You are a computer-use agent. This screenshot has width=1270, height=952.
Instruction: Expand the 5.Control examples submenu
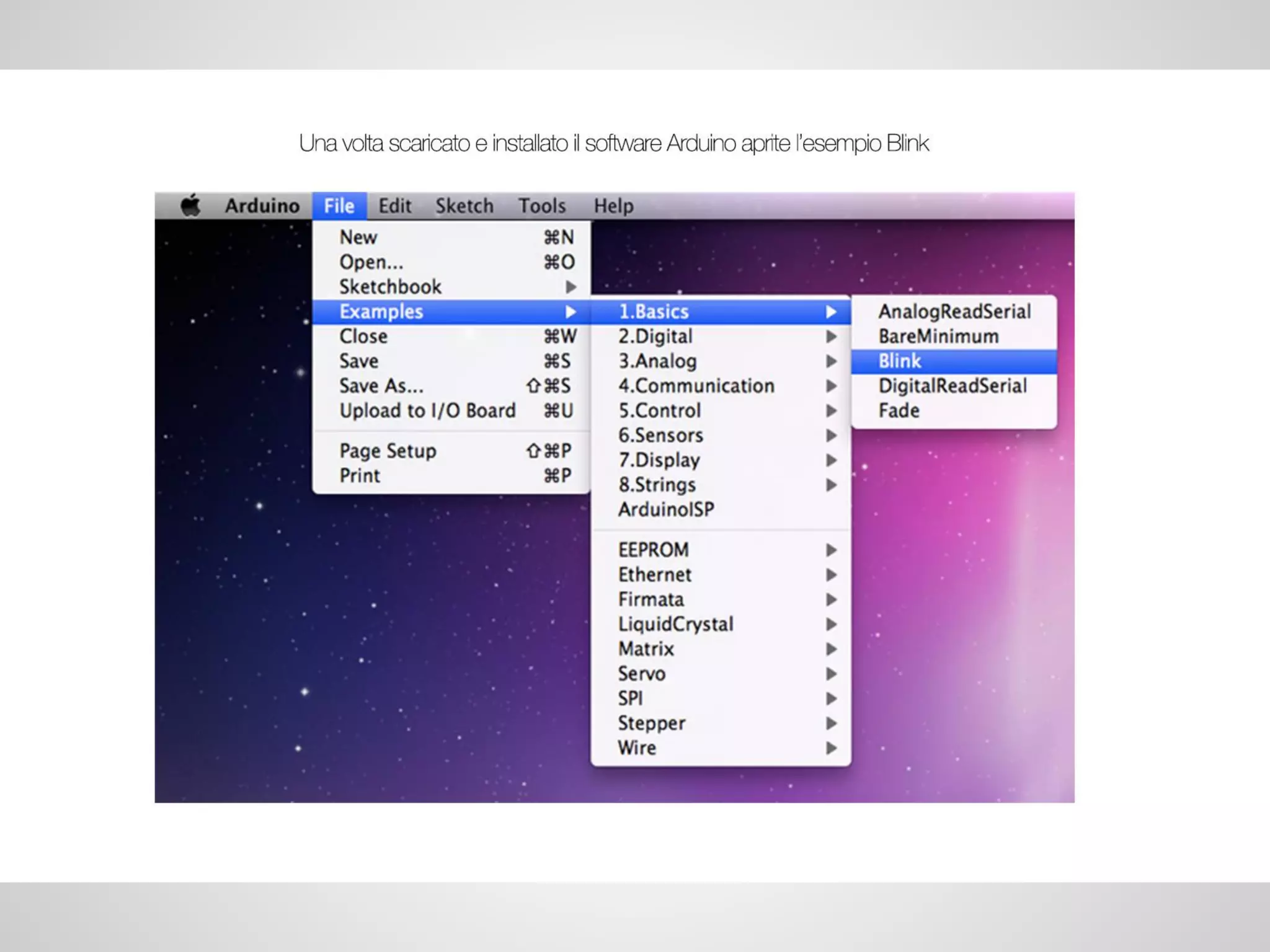(x=721, y=411)
